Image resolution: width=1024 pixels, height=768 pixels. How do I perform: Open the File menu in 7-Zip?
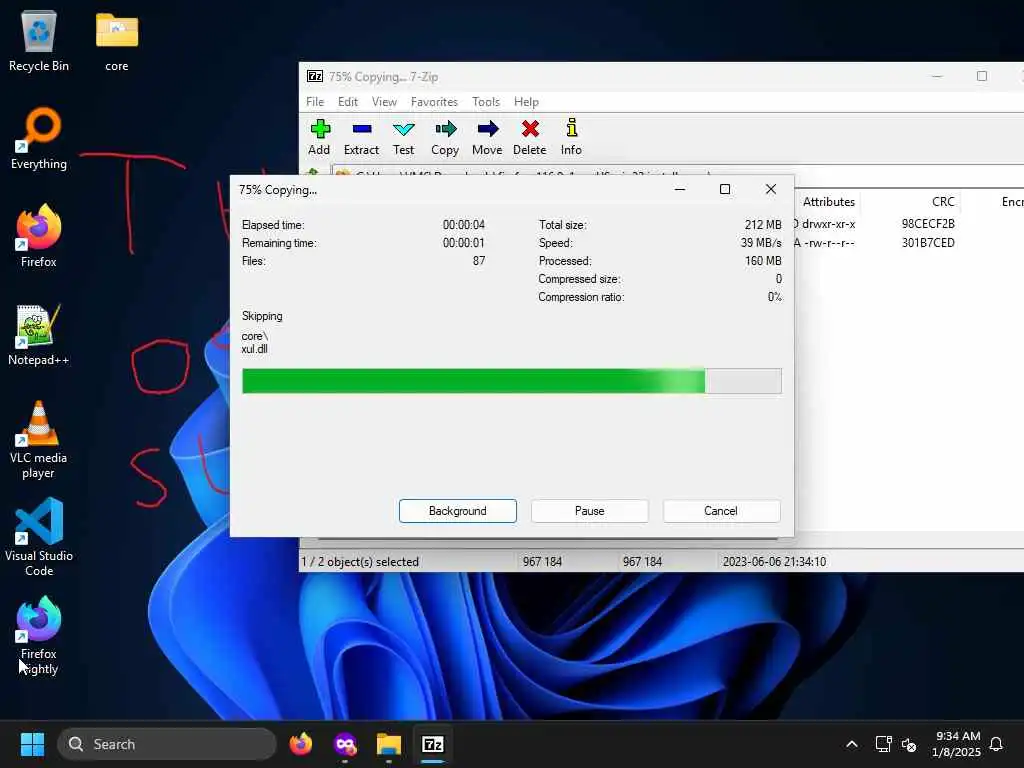(x=315, y=102)
